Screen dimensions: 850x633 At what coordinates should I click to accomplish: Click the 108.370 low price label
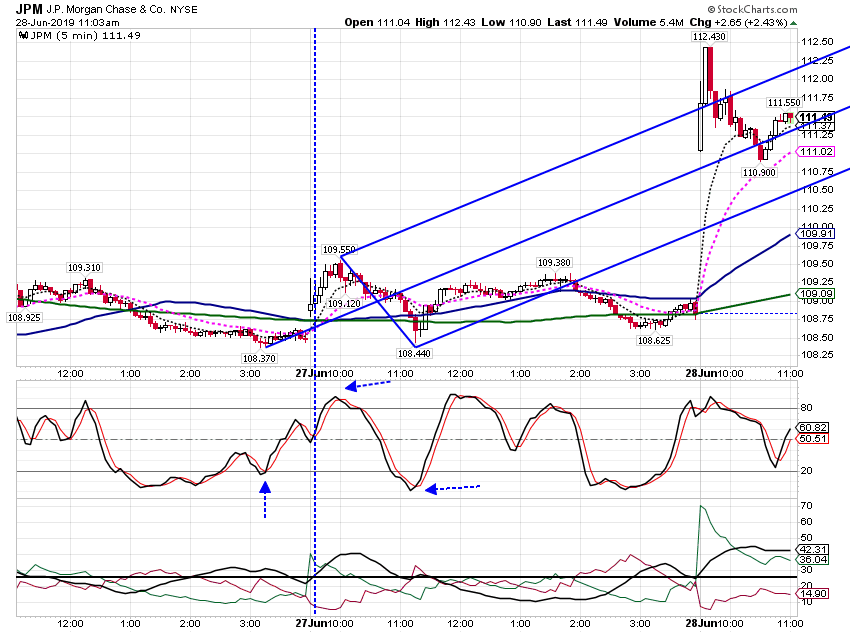pyautogui.click(x=259, y=358)
